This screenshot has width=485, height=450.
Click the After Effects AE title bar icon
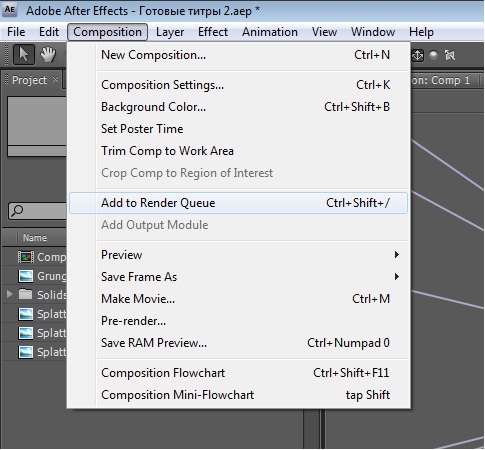10,10
